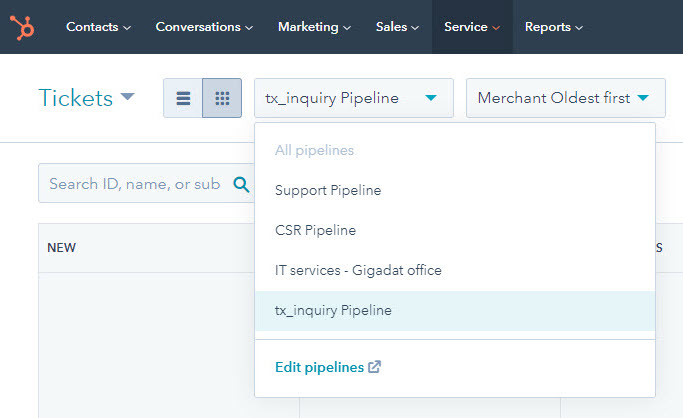Switch to list view icon
This screenshot has width=683, height=418.
pyautogui.click(x=183, y=98)
